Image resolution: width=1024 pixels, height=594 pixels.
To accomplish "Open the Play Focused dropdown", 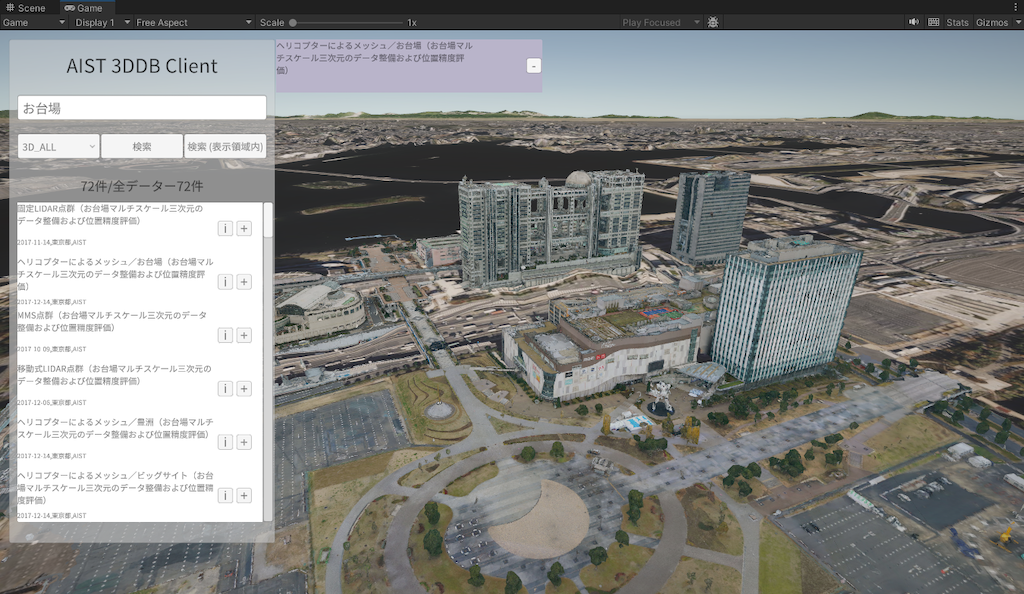I will pos(661,22).
